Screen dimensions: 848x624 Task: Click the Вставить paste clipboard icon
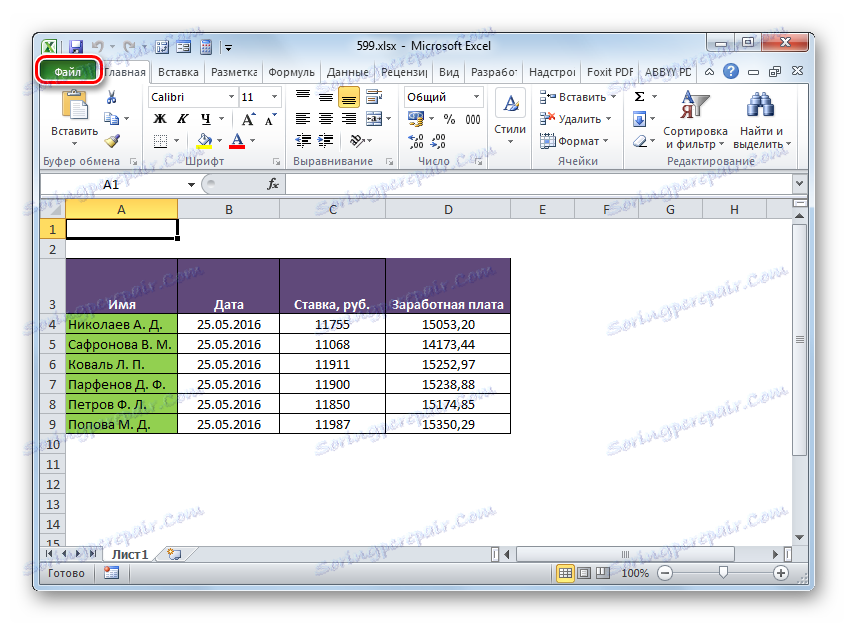click(75, 104)
